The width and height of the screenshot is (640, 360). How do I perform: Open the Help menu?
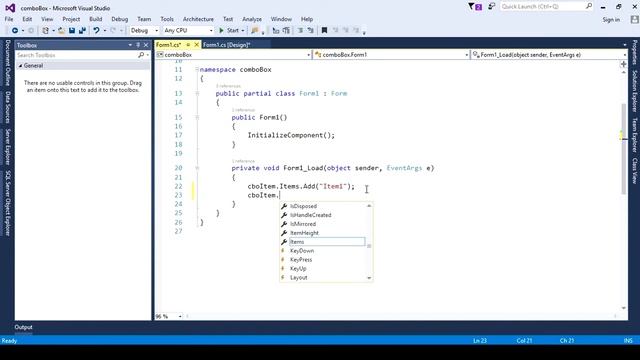[x=307, y=19]
